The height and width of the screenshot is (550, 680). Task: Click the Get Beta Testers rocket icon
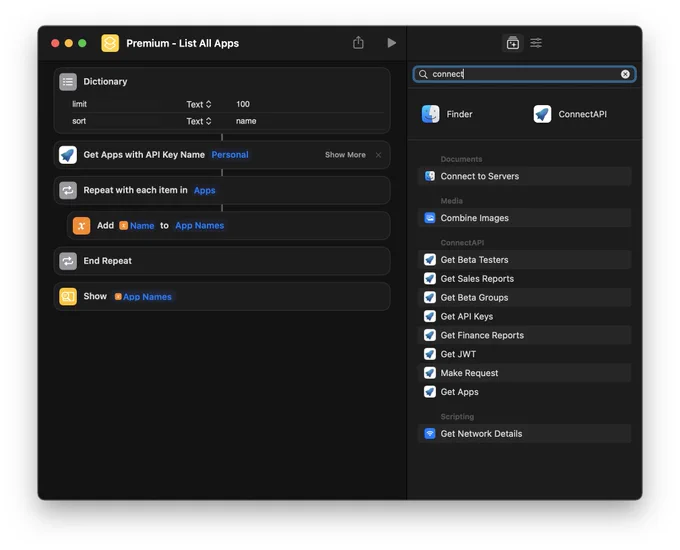pyautogui.click(x=429, y=260)
